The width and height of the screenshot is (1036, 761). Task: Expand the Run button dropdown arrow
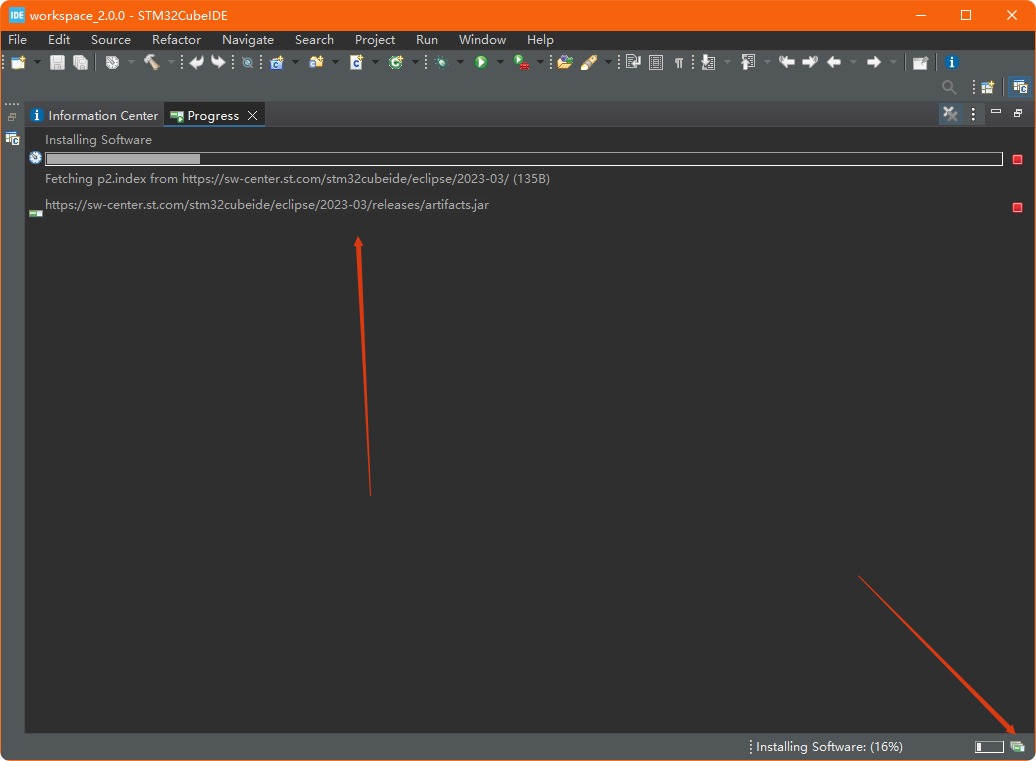(x=499, y=63)
